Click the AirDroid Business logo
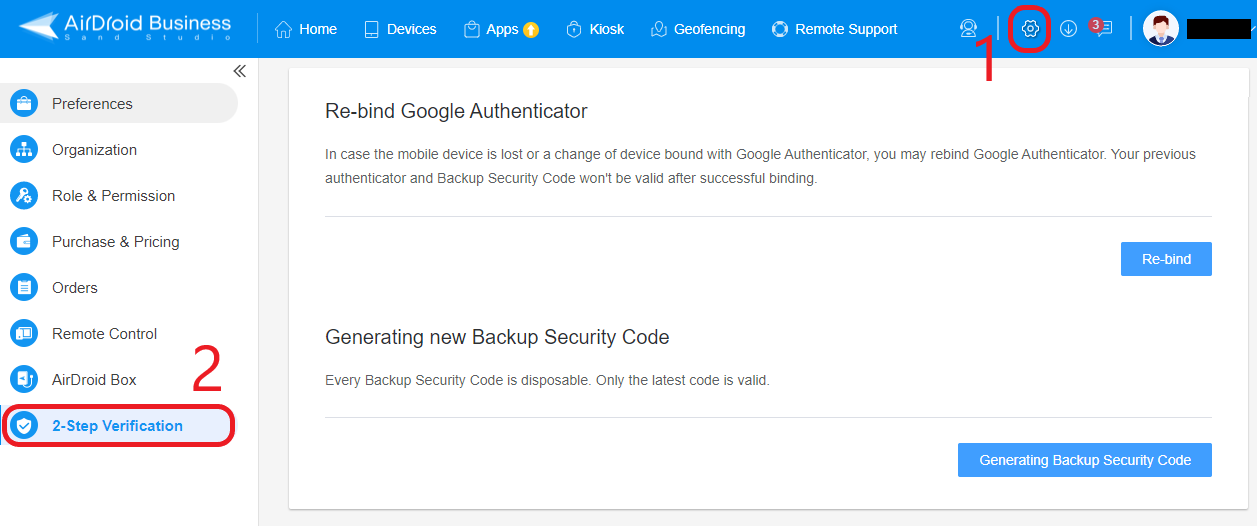Viewport: 1257px width, 526px height. coord(125,27)
